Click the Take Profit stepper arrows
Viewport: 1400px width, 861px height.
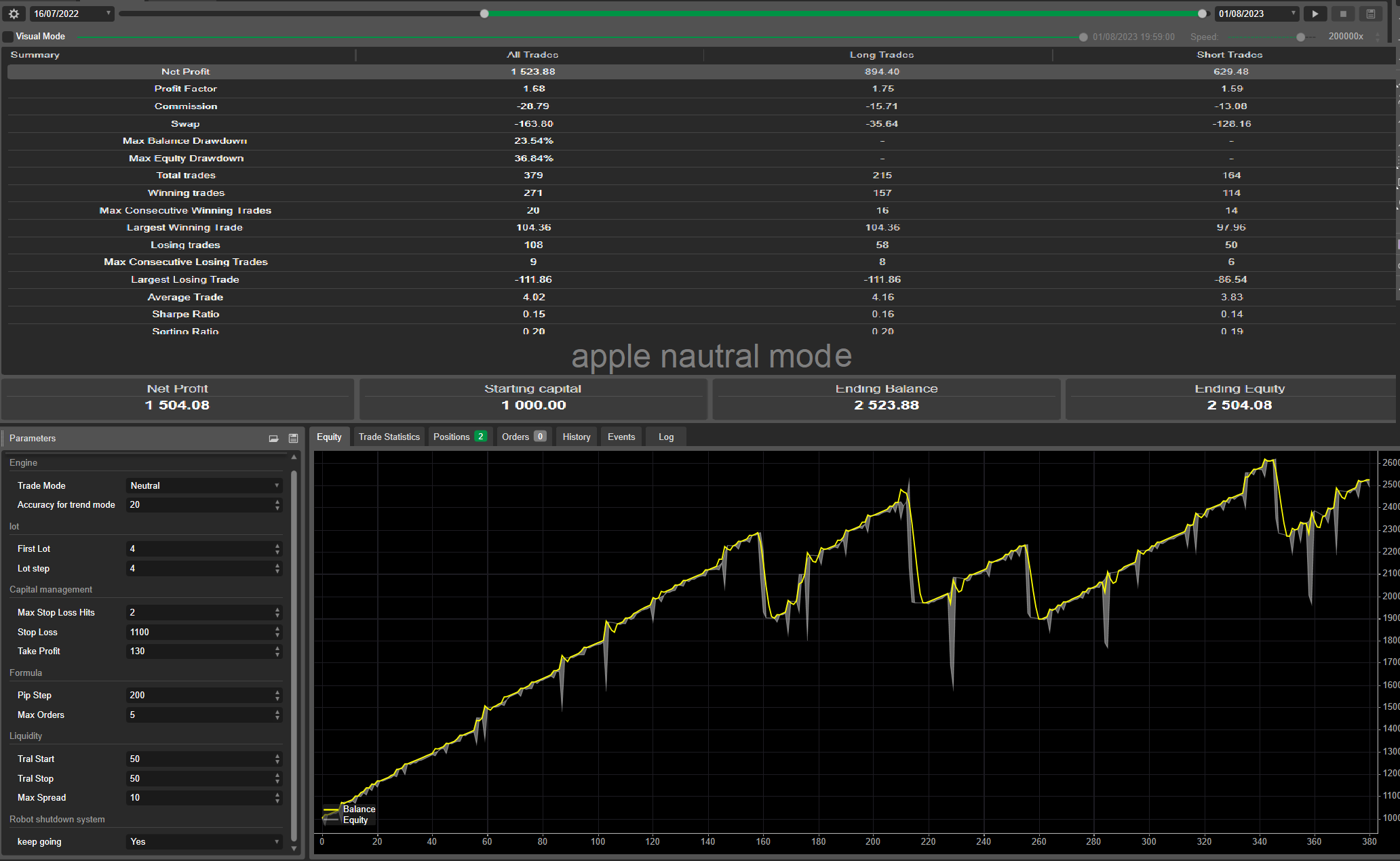(277, 652)
